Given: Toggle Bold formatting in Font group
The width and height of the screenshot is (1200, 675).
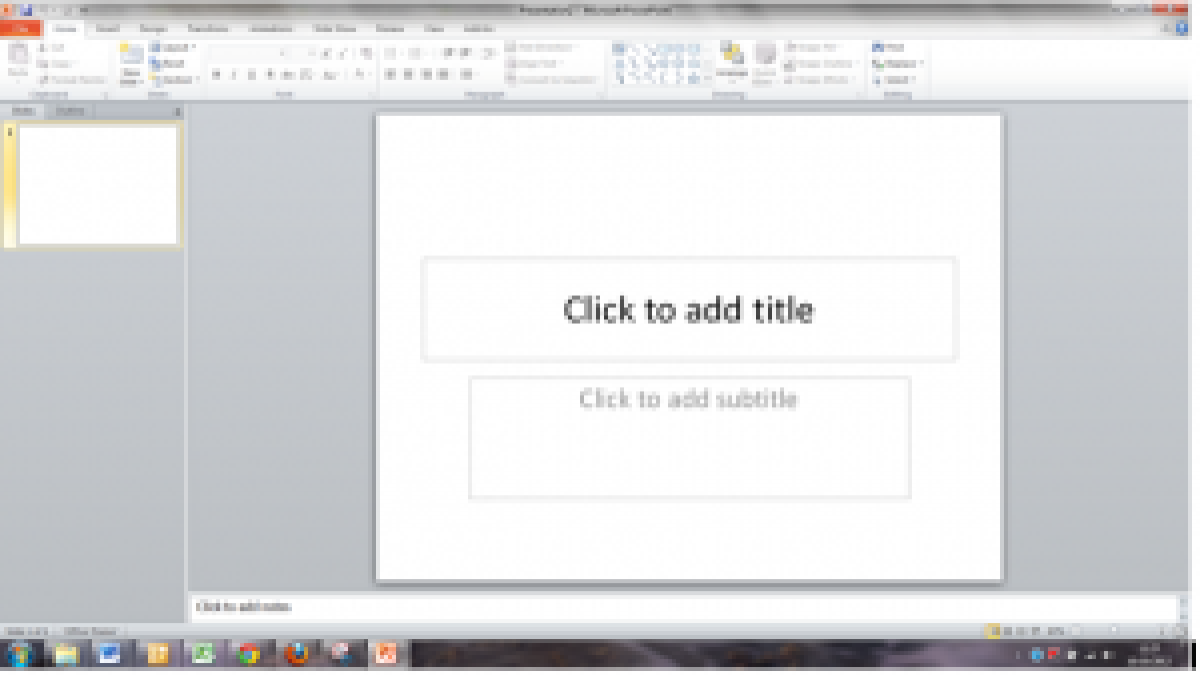Looking at the screenshot, I should click(x=216, y=75).
